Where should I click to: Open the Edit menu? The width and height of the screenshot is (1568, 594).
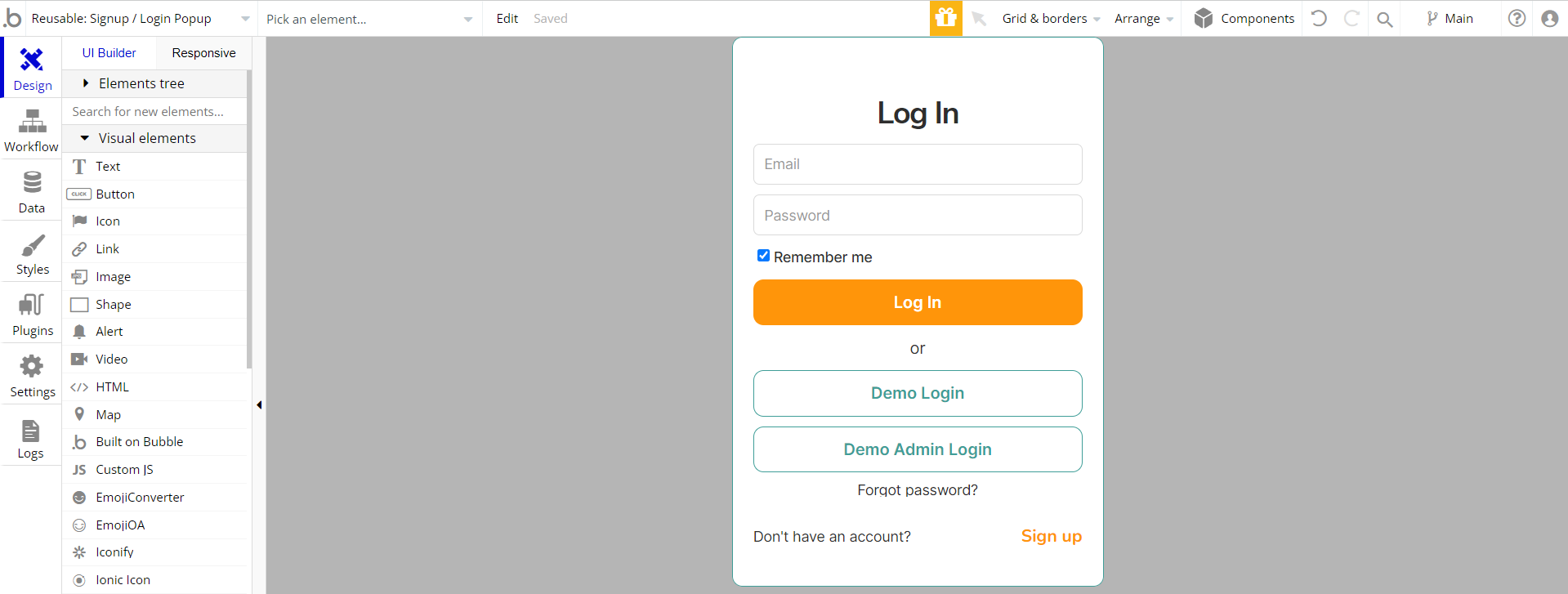[x=507, y=18]
